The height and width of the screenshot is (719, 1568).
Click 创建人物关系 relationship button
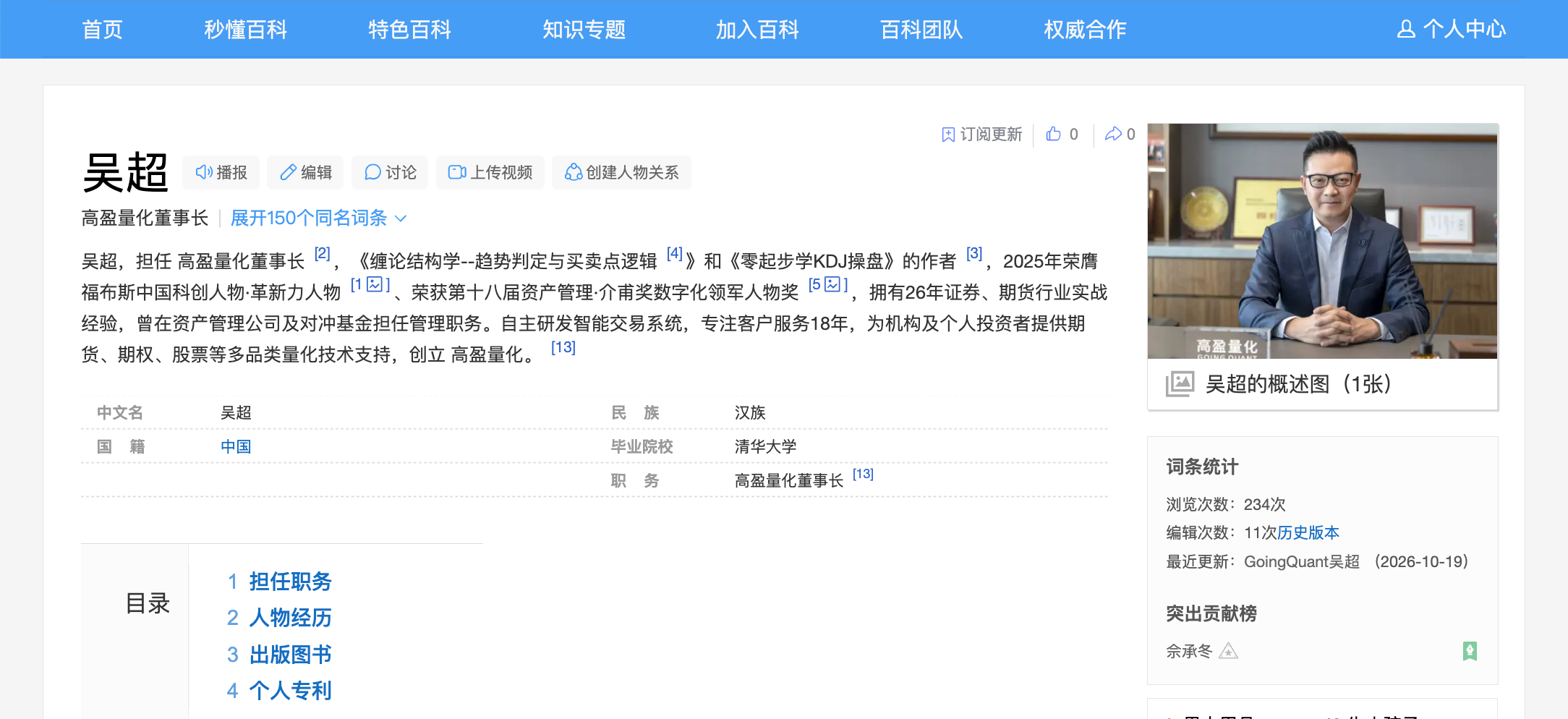click(x=621, y=172)
